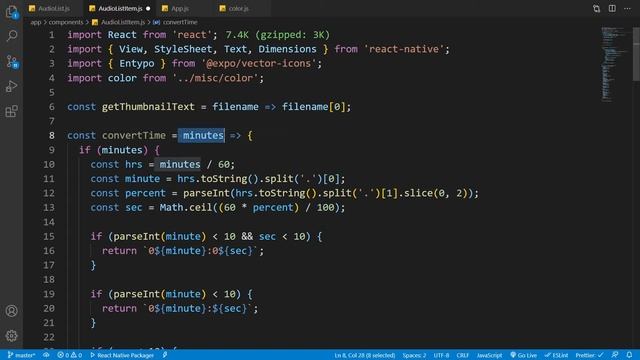Screen dimensions: 640x360
Task: Change the CRLF end-of-line sequence
Action: [462, 355]
